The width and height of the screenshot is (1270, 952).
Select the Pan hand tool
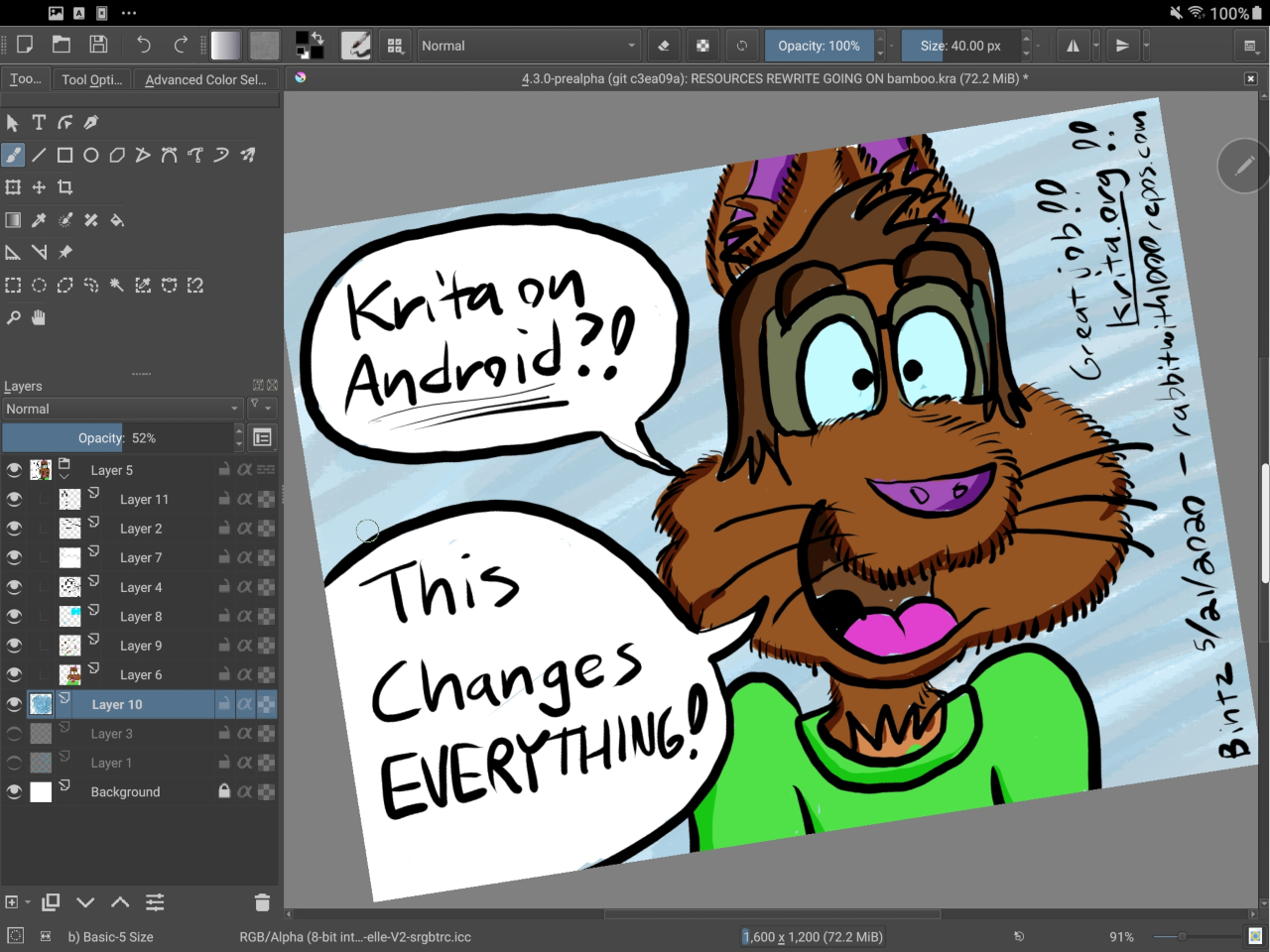pyautogui.click(x=39, y=318)
